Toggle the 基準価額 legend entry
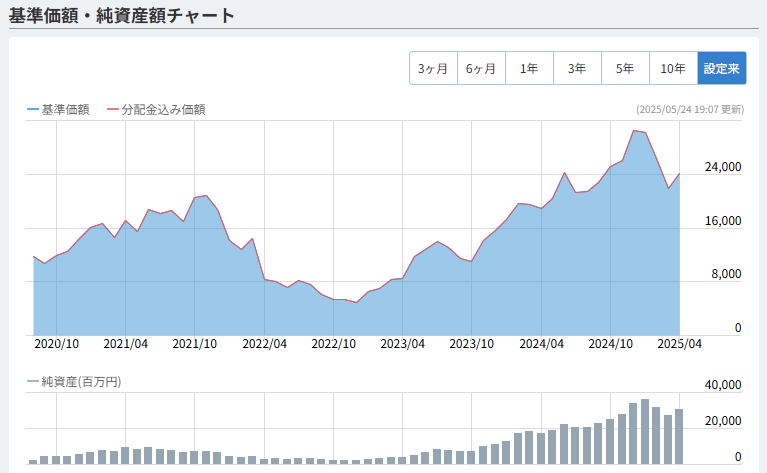The height and width of the screenshot is (473, 767). pos(58,110)
